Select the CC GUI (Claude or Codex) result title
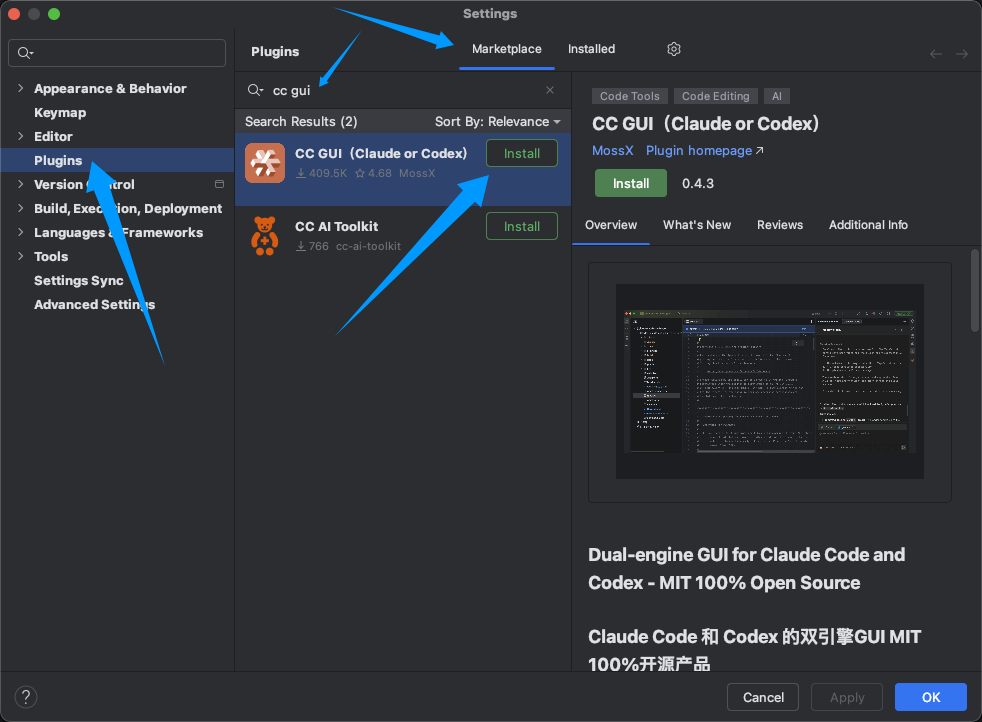 pyautogui.click(x=381, y=153)
